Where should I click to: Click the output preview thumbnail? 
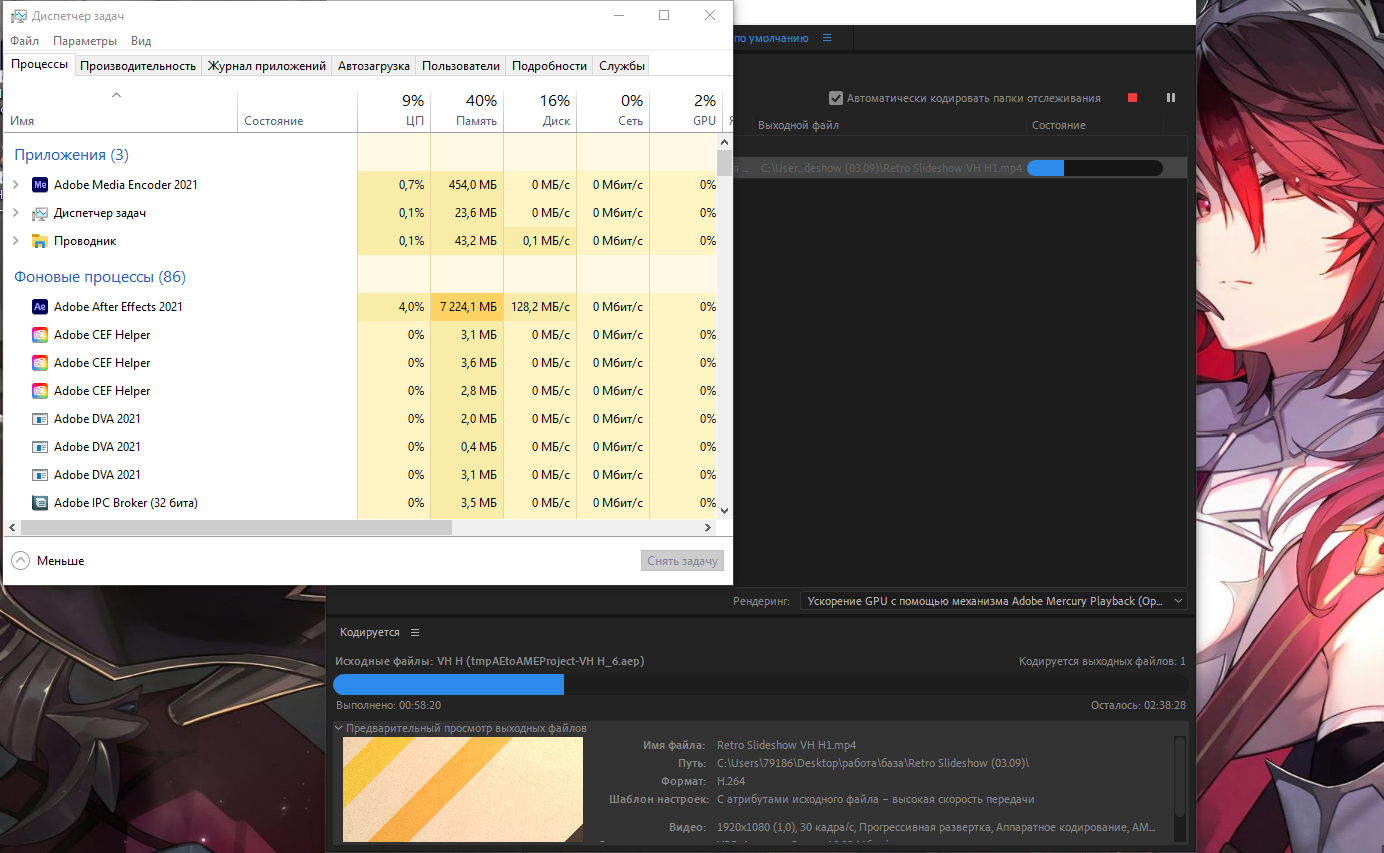pos(463,790)
